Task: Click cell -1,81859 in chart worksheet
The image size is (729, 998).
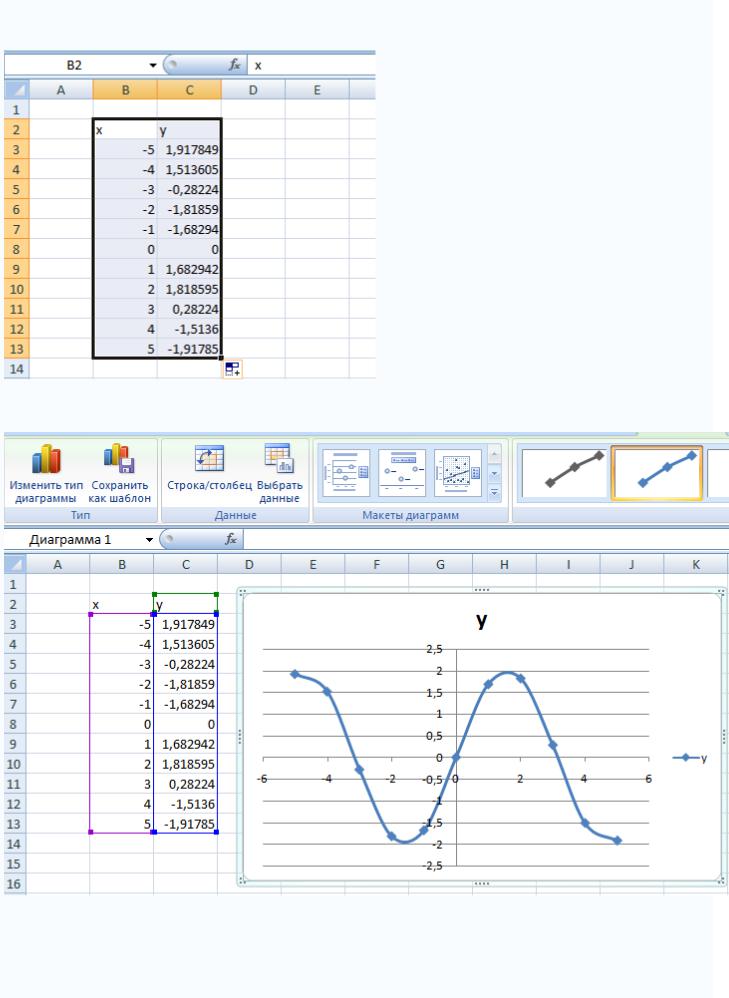Action: click(185, 684)
